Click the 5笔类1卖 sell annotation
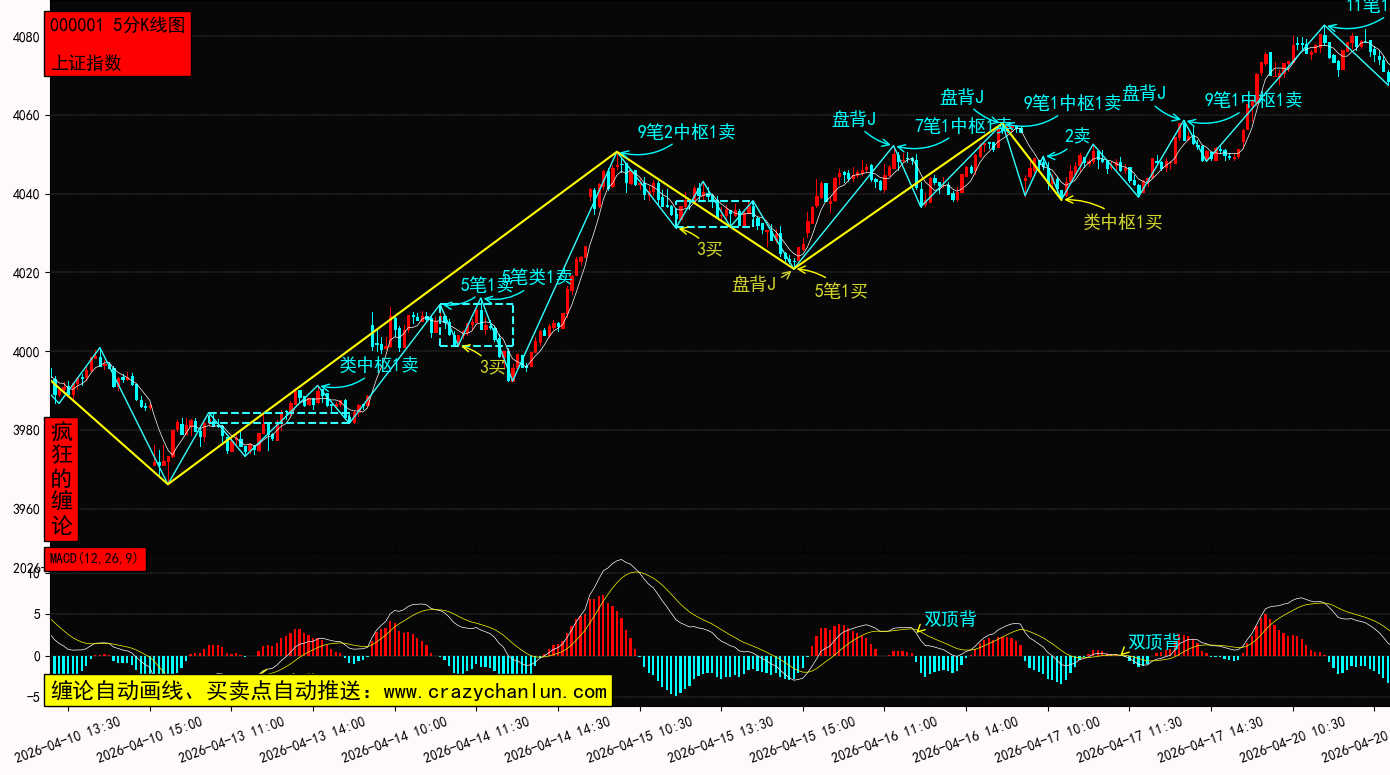This screenshot has height=775, width=1390. pos(537,276)
